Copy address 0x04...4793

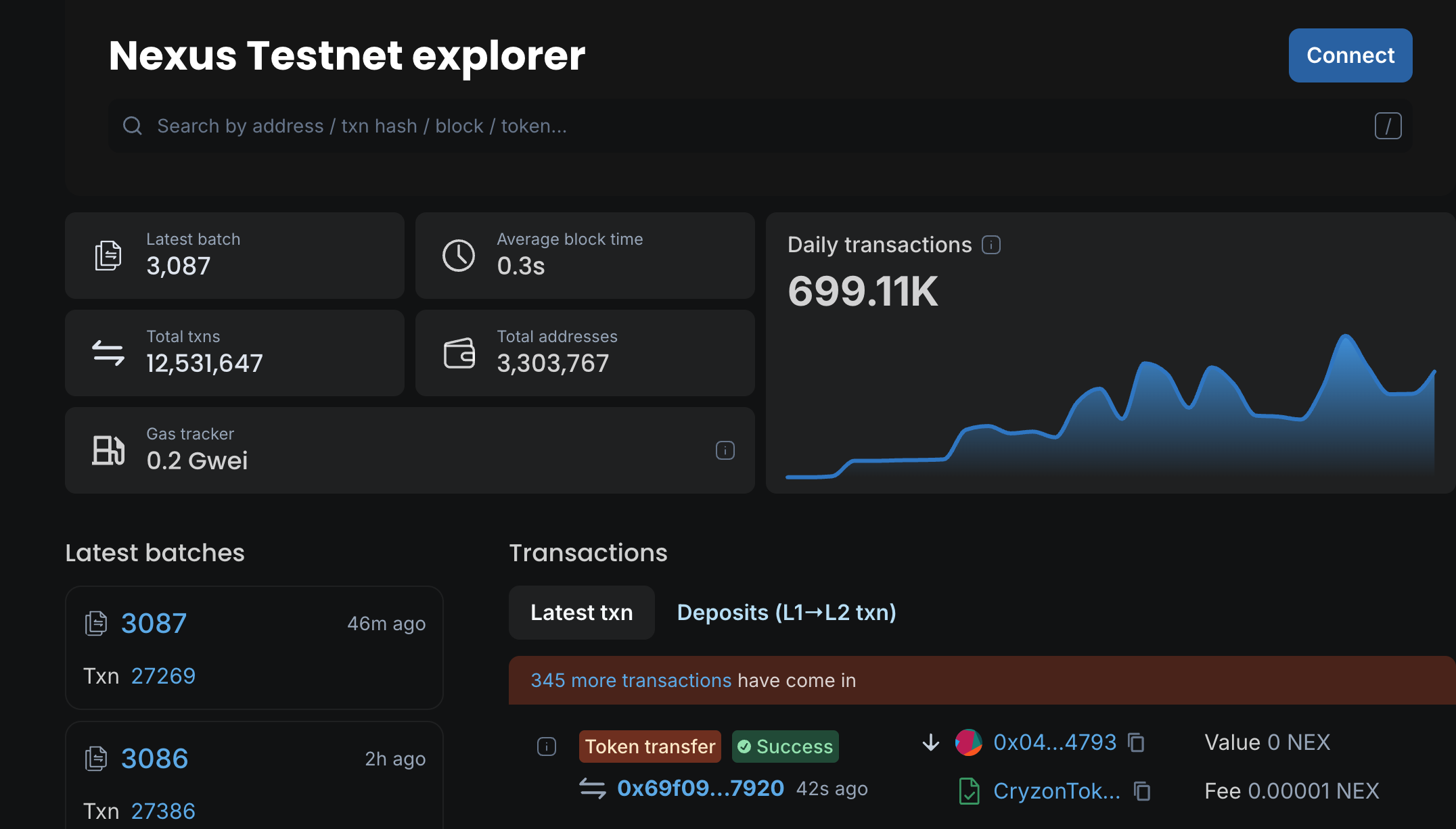point(1136,742)
